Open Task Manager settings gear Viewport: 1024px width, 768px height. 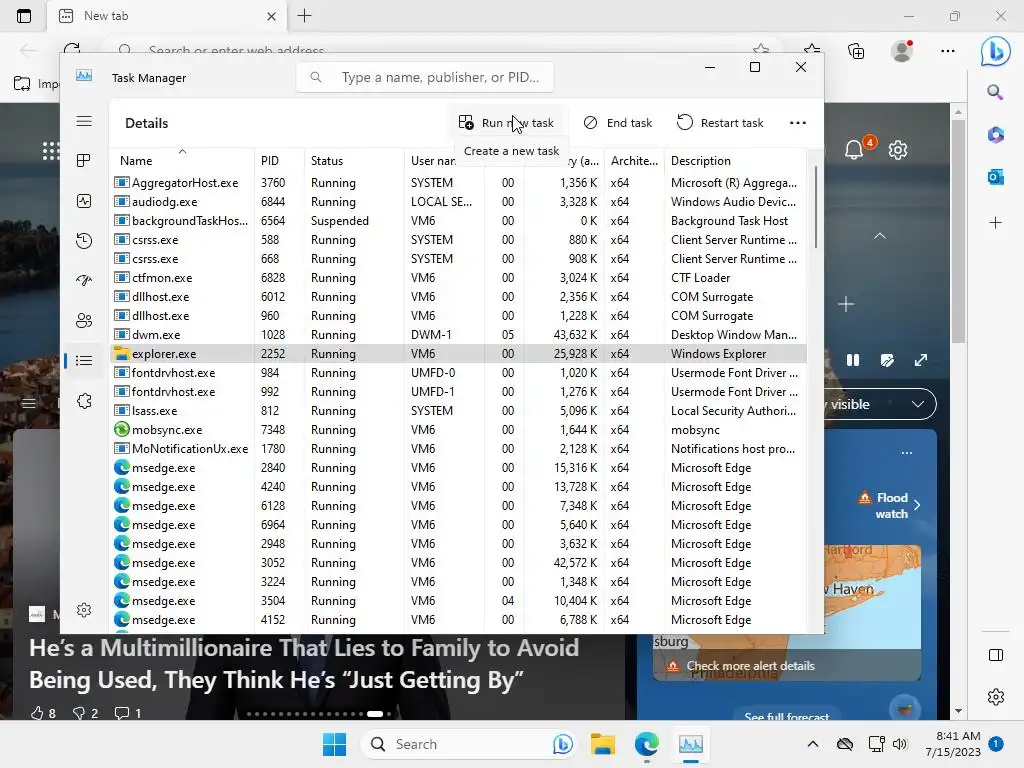tap(84, 610)
